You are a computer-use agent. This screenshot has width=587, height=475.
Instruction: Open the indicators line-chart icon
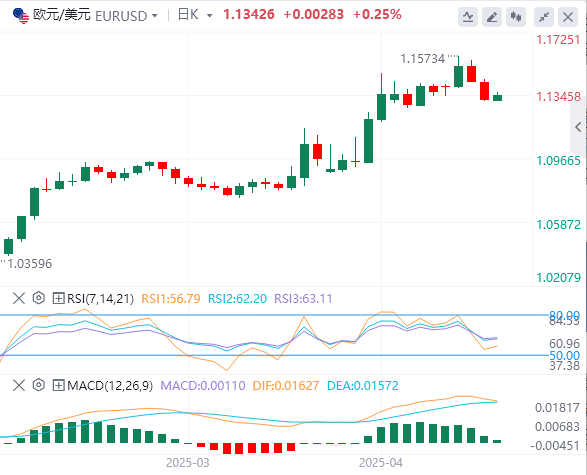(468, 17)
